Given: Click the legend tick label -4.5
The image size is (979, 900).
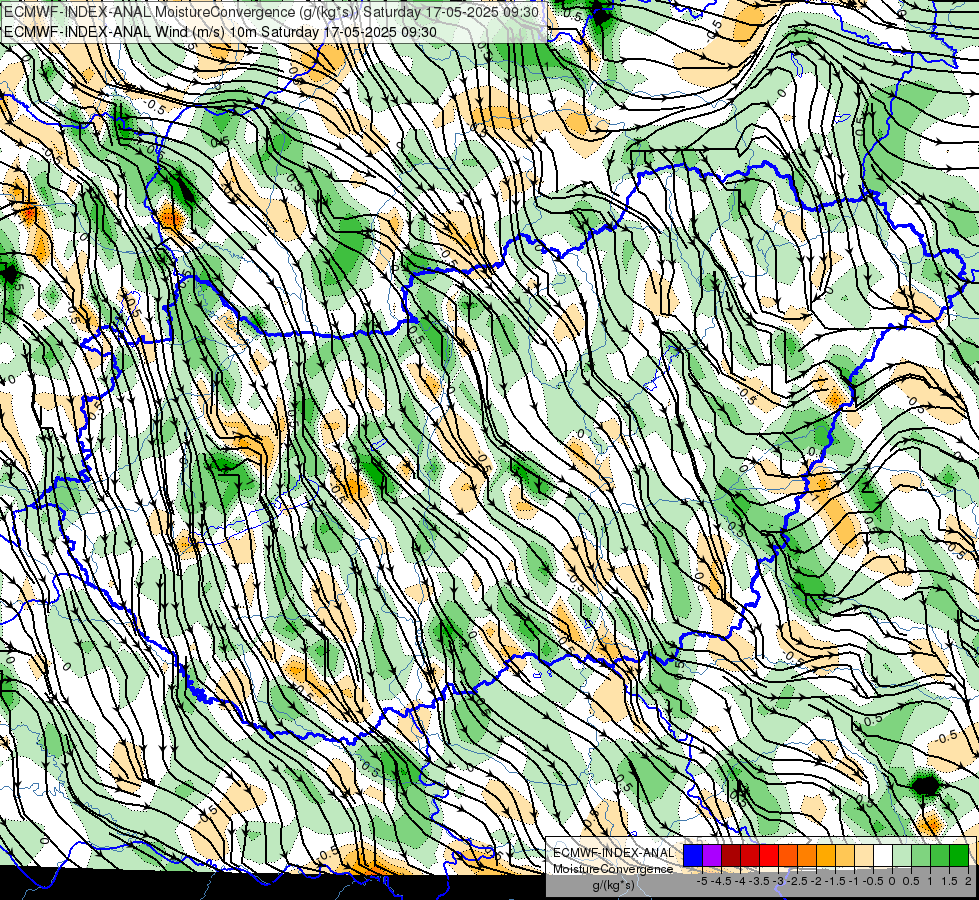Looking at the screenshot, I should pyautogui.click(x=722, y=881).
